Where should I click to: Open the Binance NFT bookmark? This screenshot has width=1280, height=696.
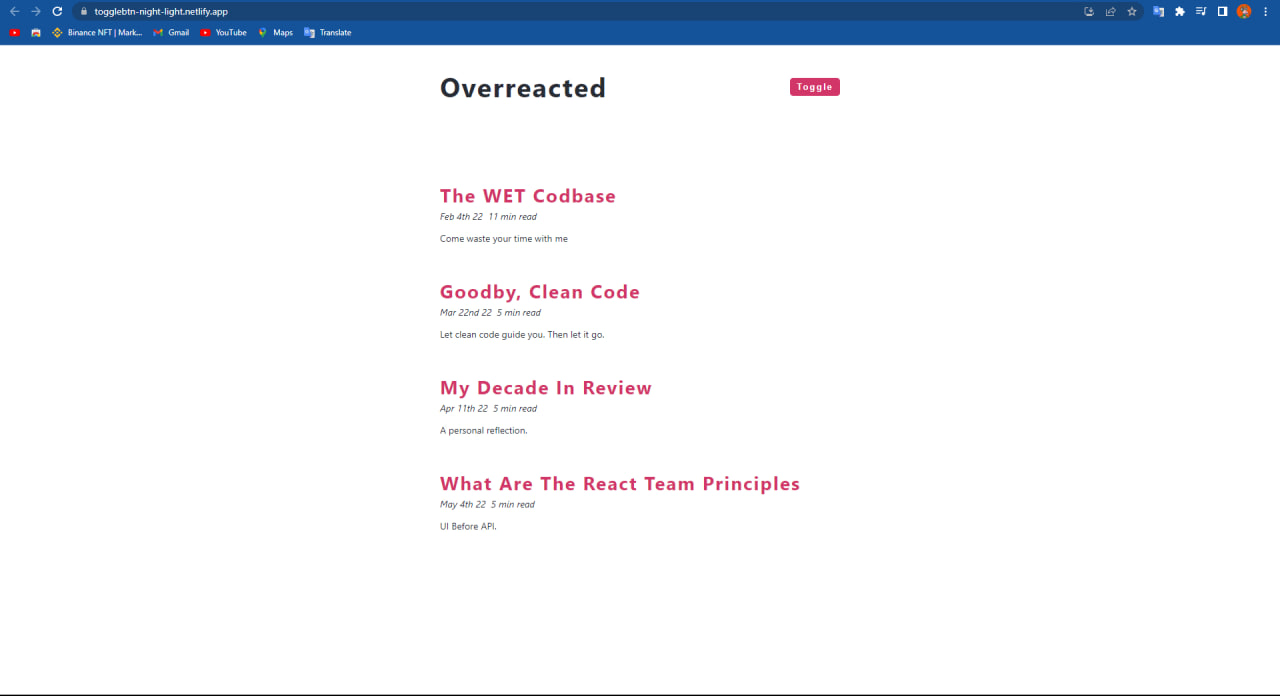[x=97, y=32]
